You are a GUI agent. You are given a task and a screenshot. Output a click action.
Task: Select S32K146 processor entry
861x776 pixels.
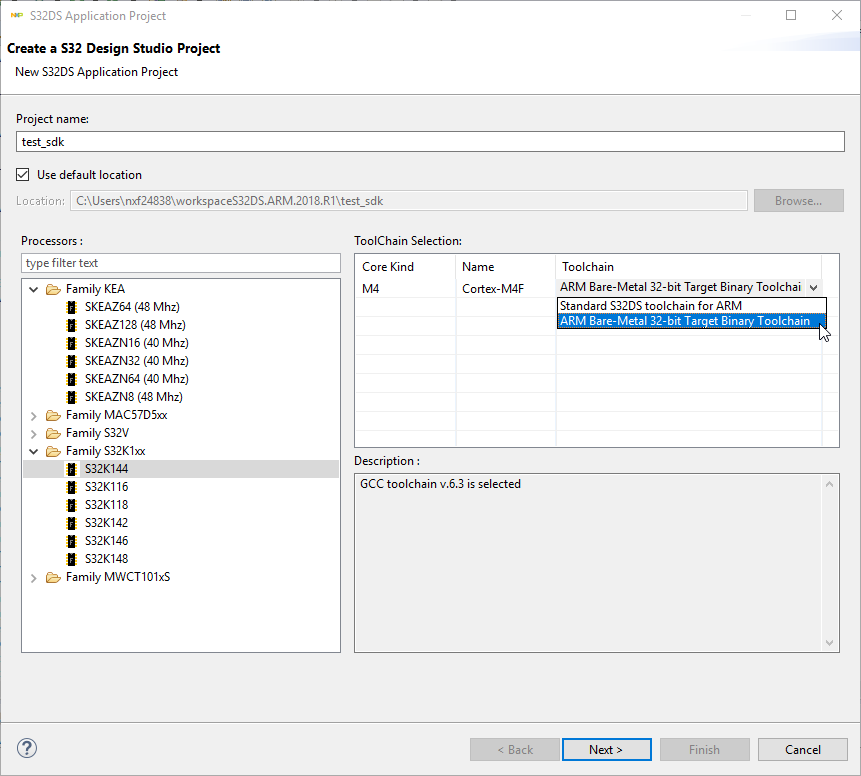107,541
